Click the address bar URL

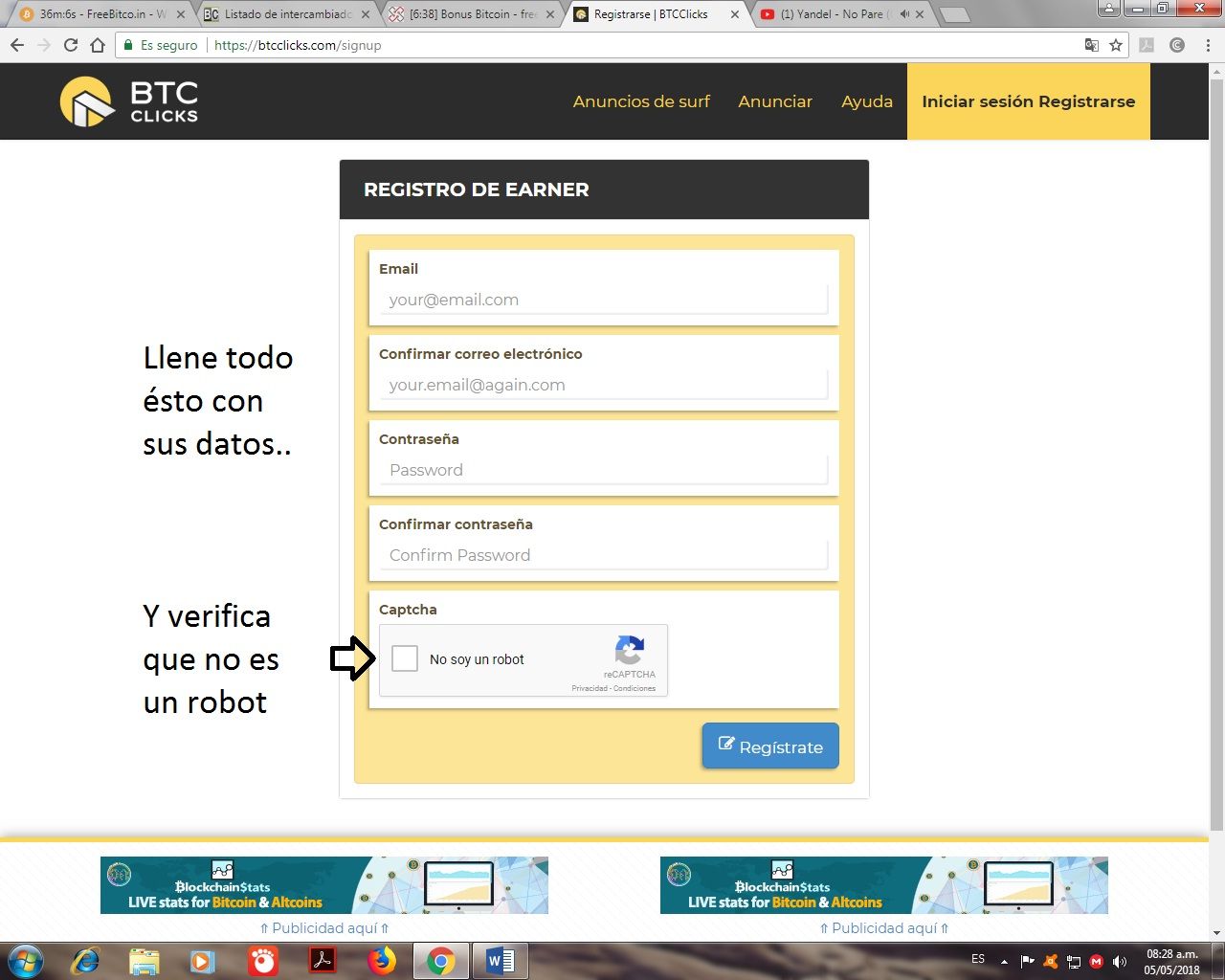[298, 45]
